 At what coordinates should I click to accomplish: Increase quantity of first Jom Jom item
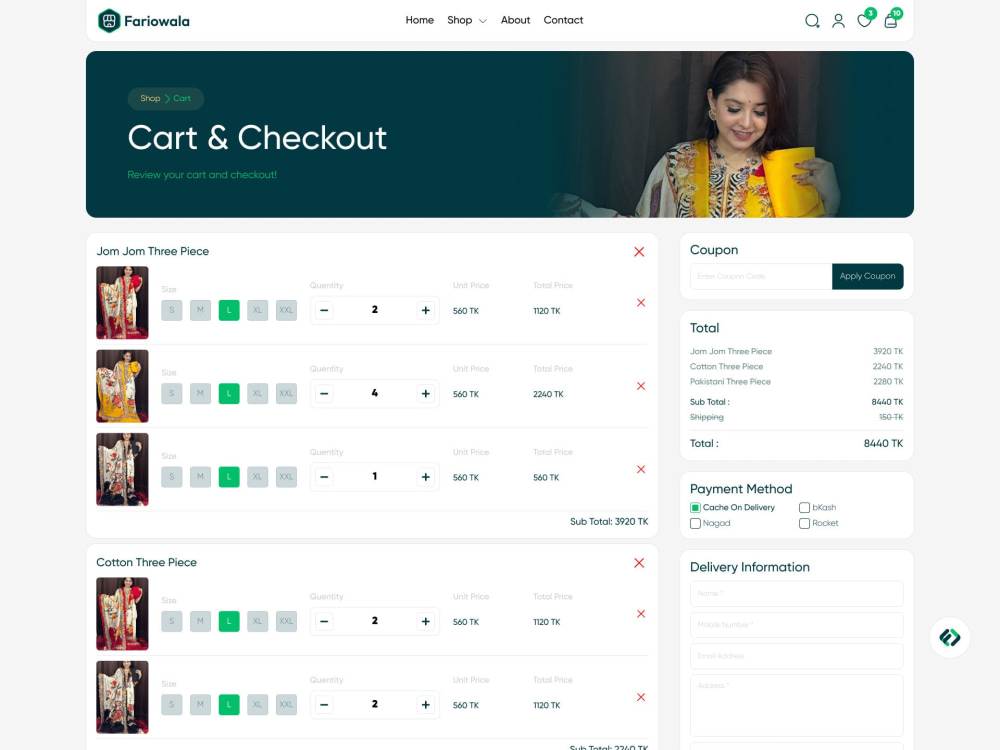(x=425, y=311)
